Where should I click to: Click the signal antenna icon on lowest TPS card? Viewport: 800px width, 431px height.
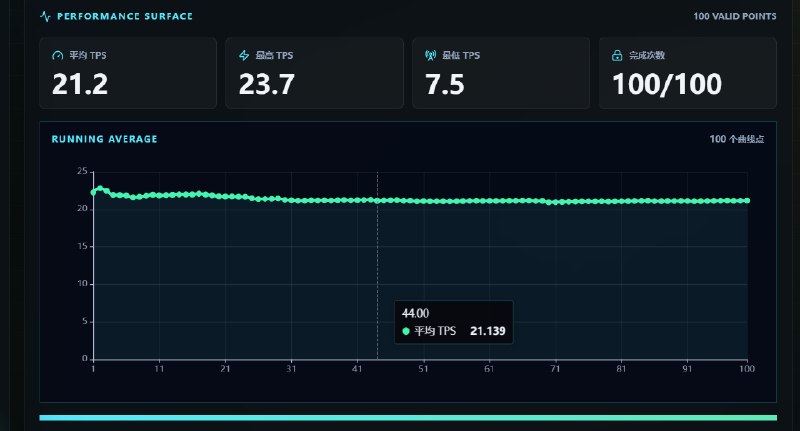(431, 55)
